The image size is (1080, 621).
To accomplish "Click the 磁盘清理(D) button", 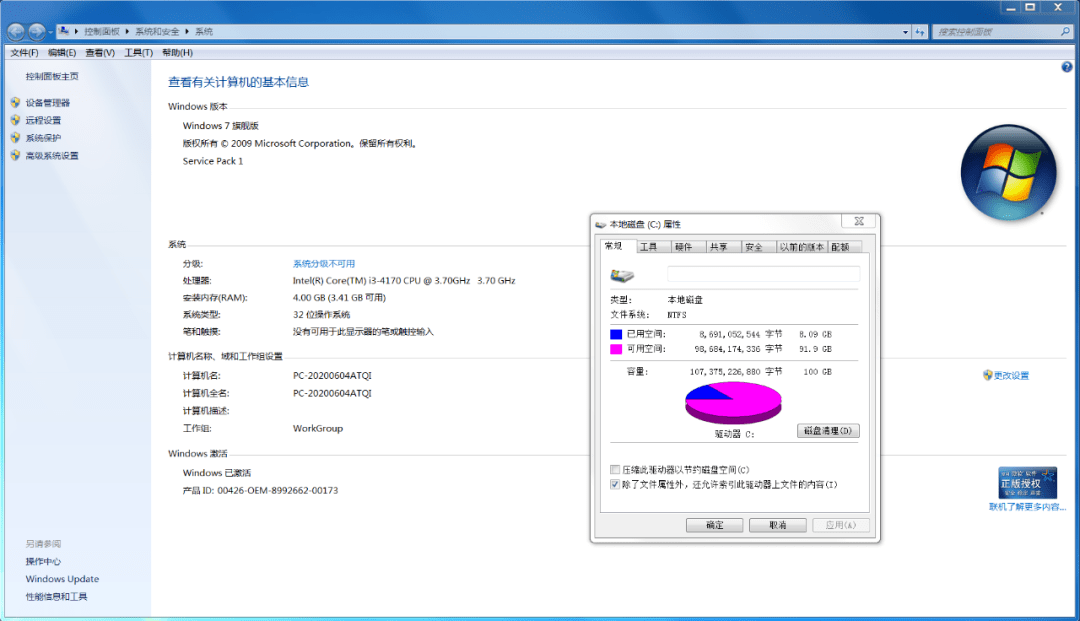I will tap(828, 431).
